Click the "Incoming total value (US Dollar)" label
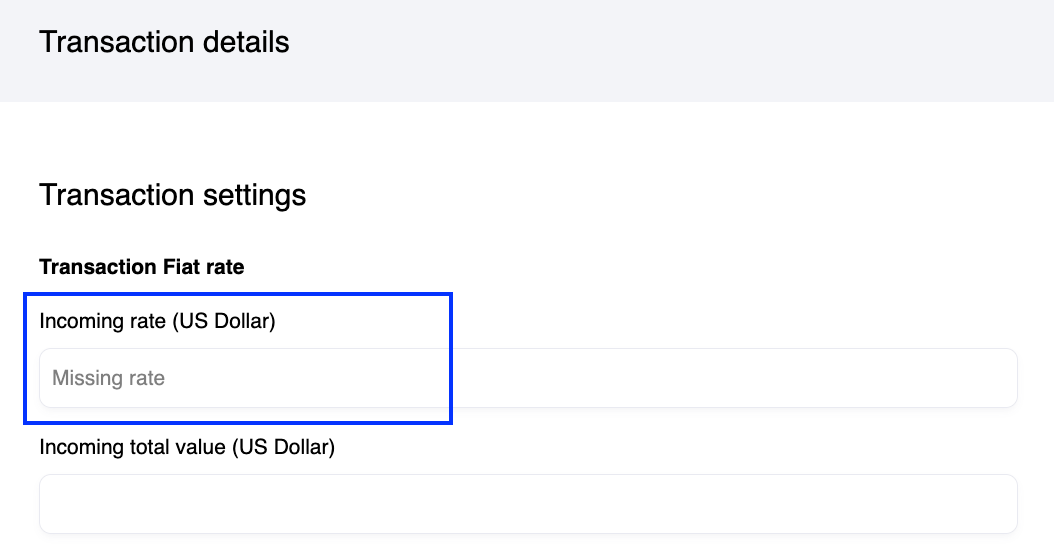Screen dimensions: 1054x554 [x=187, y=447]
